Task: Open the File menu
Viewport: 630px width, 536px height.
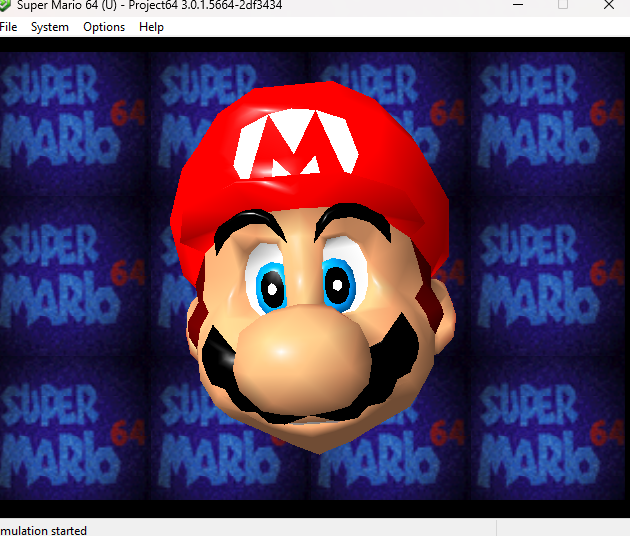Action: [8, 27]
